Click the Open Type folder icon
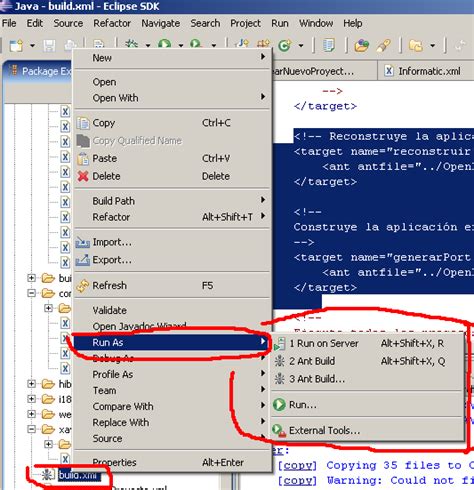The image size is (474, 490). coord(361,45)
